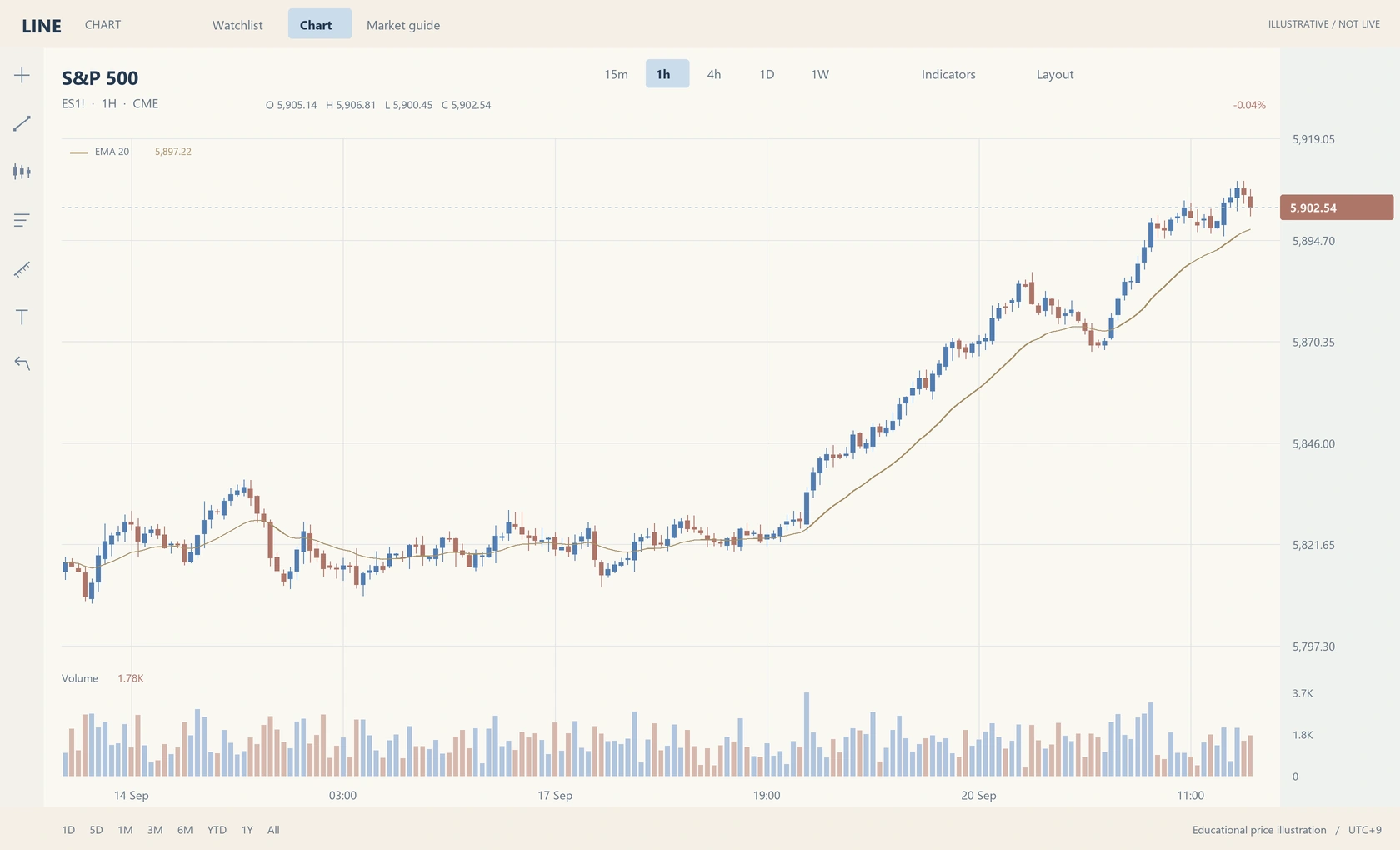Screen dimensions: 1400x850
Task: Set the date range to 6M
Action: (185, 830)
